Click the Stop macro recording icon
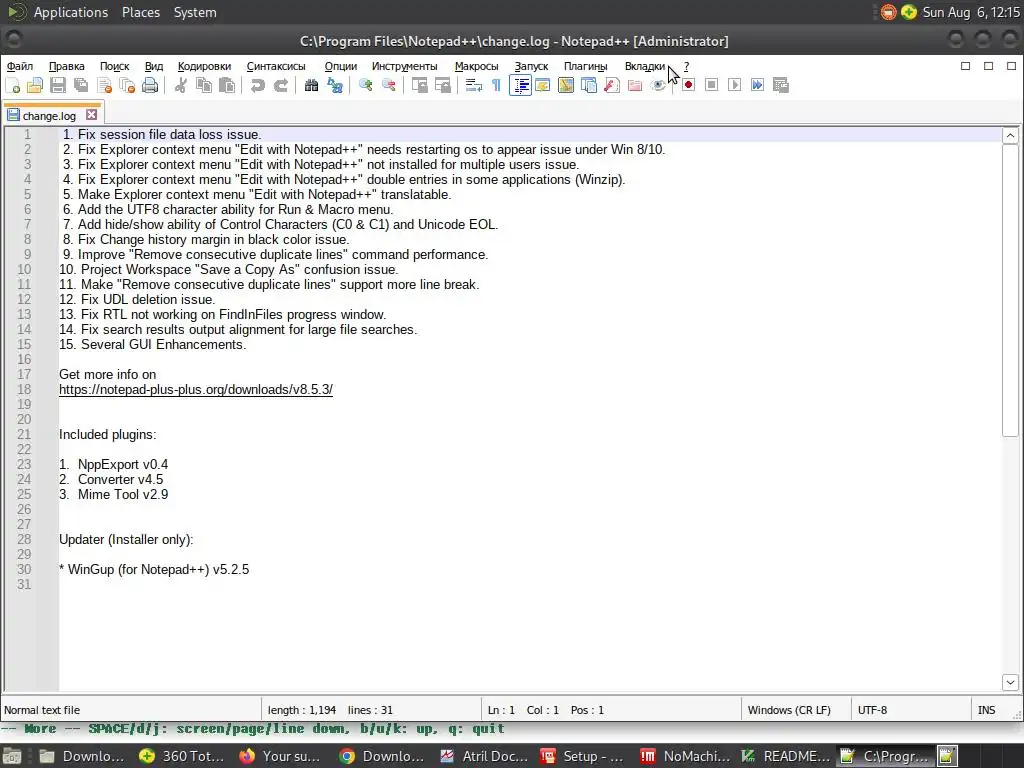This screenshot has width=1024, height=768. [x=712, y=85]
